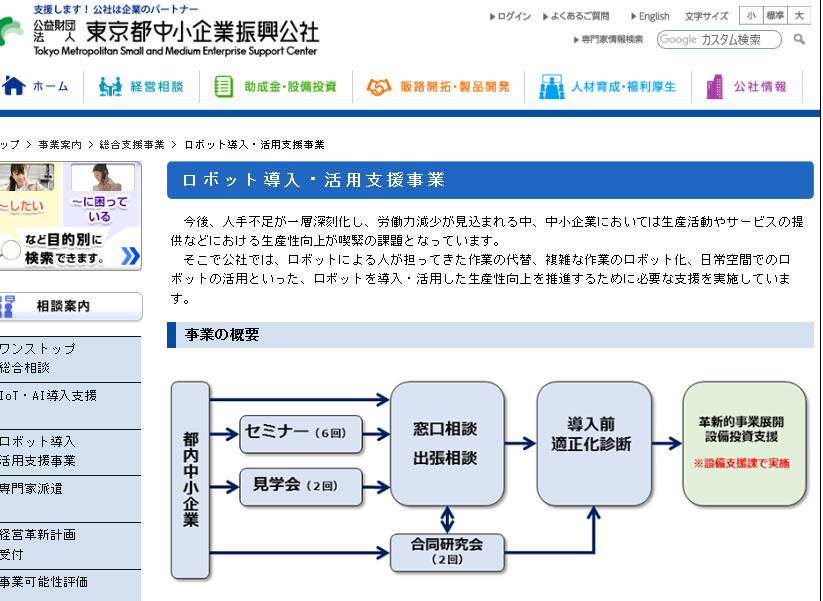823x601 pixels.
Task: Click 合同研究会 (2回) box in diagram
Action: pyautogui.click(x=447, y=553)
